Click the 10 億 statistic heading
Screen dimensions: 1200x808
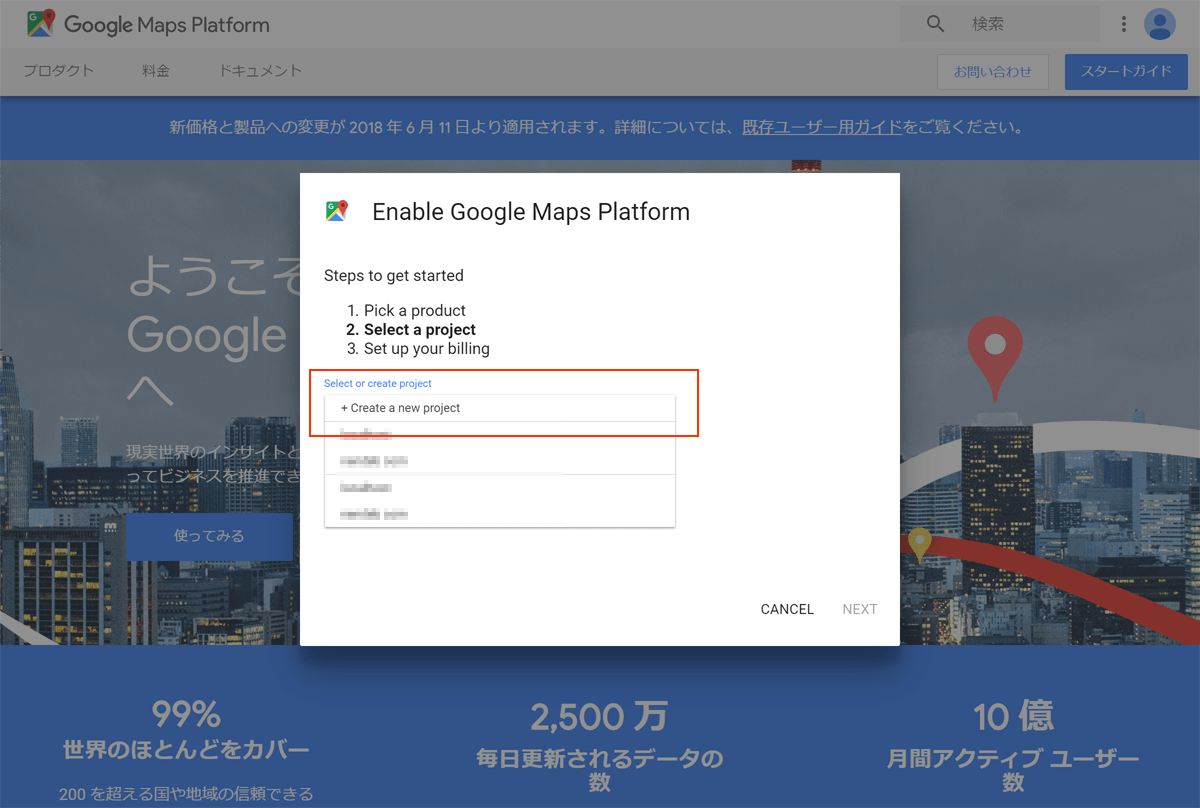[x=1013, y=716]
